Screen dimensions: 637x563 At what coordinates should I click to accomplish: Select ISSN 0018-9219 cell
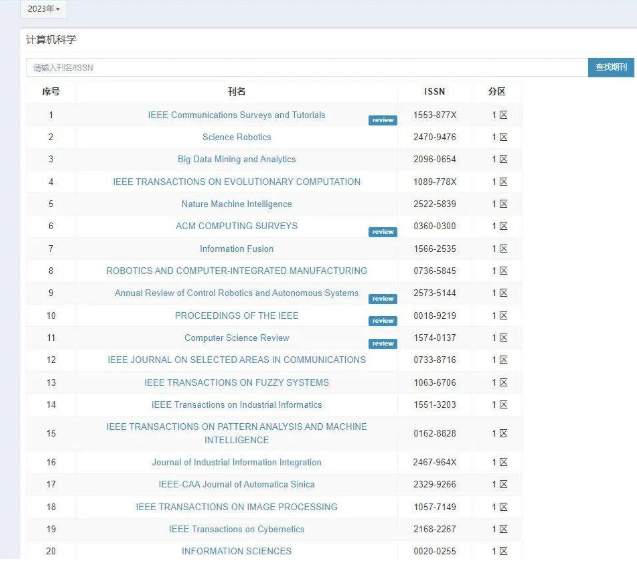coord(435,316)
